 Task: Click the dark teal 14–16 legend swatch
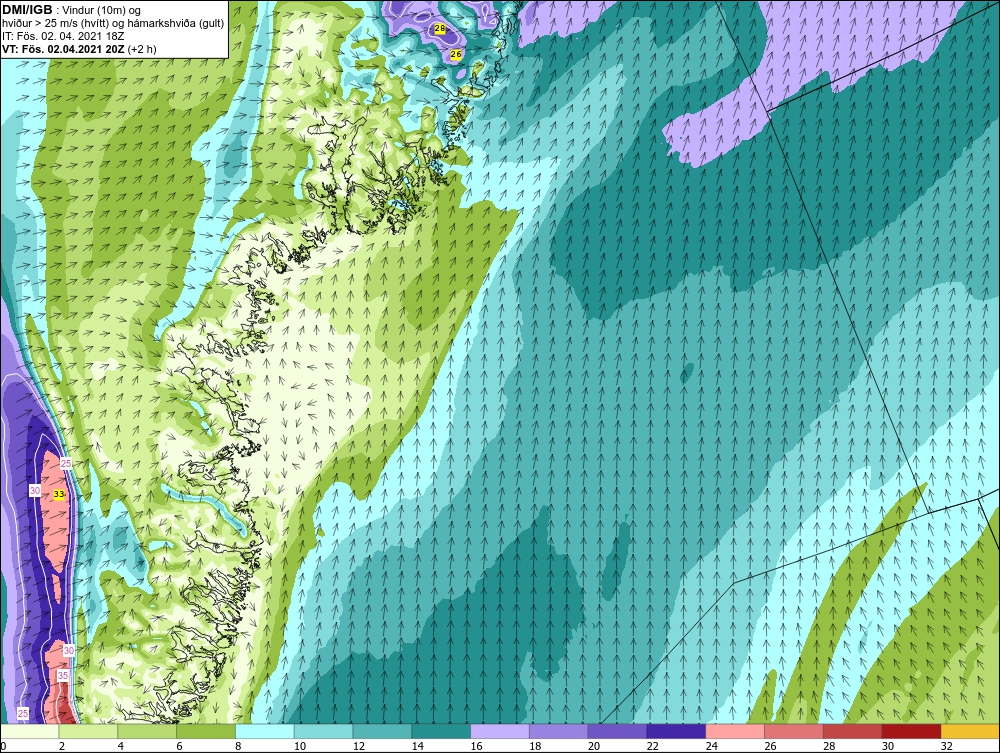[x=441, y=731]
